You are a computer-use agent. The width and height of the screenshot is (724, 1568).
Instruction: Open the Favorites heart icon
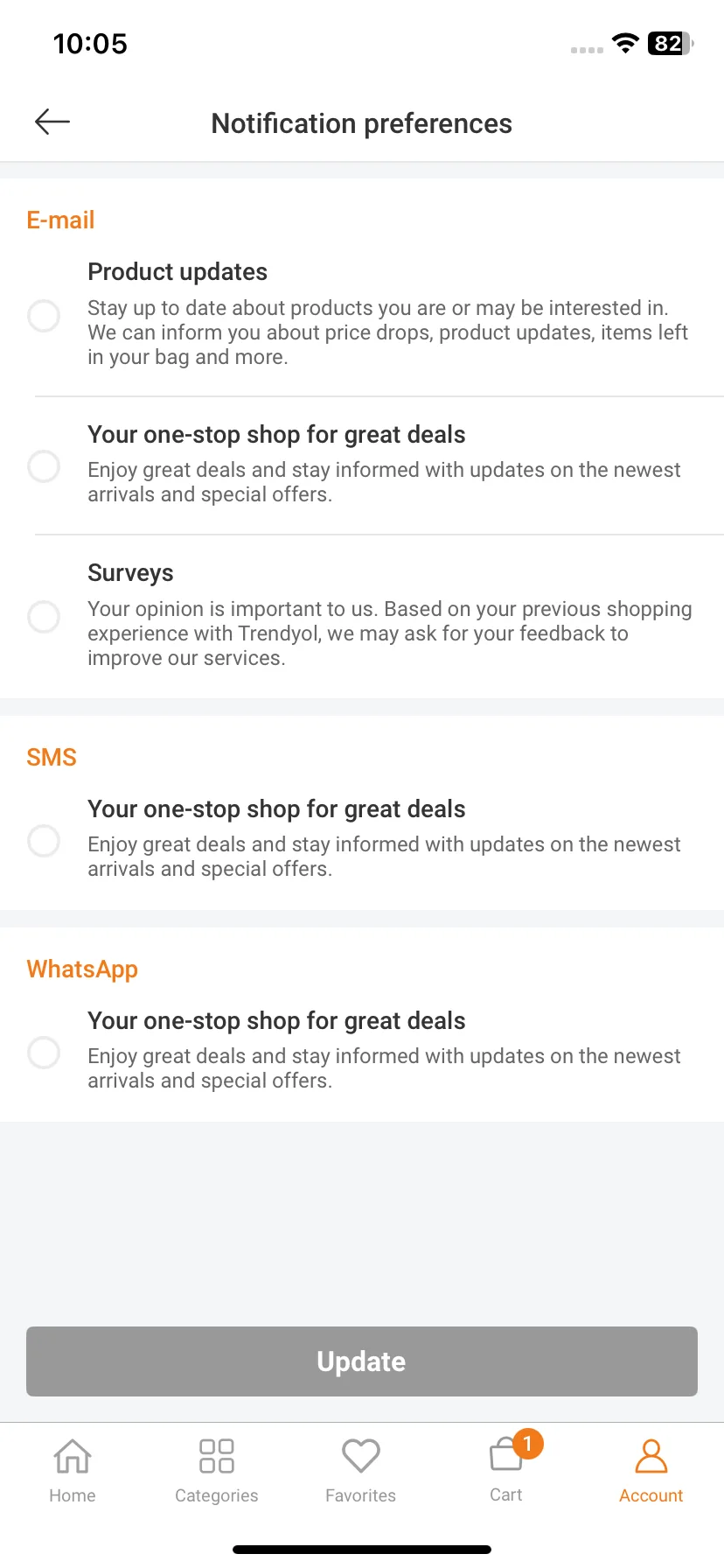coord(361,1457)
